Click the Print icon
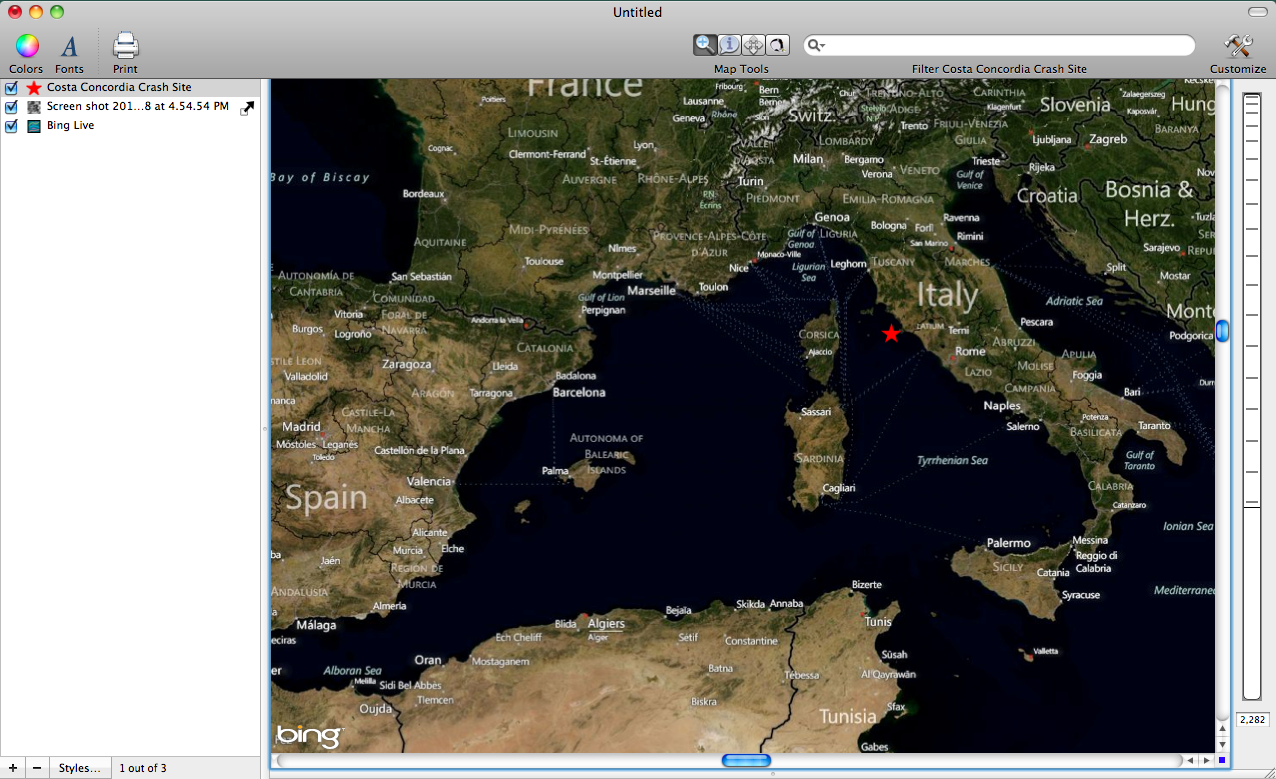Image resolution: width=1276 pixels, height=779 pixels. pyautogui.click(x=125, y=46)
